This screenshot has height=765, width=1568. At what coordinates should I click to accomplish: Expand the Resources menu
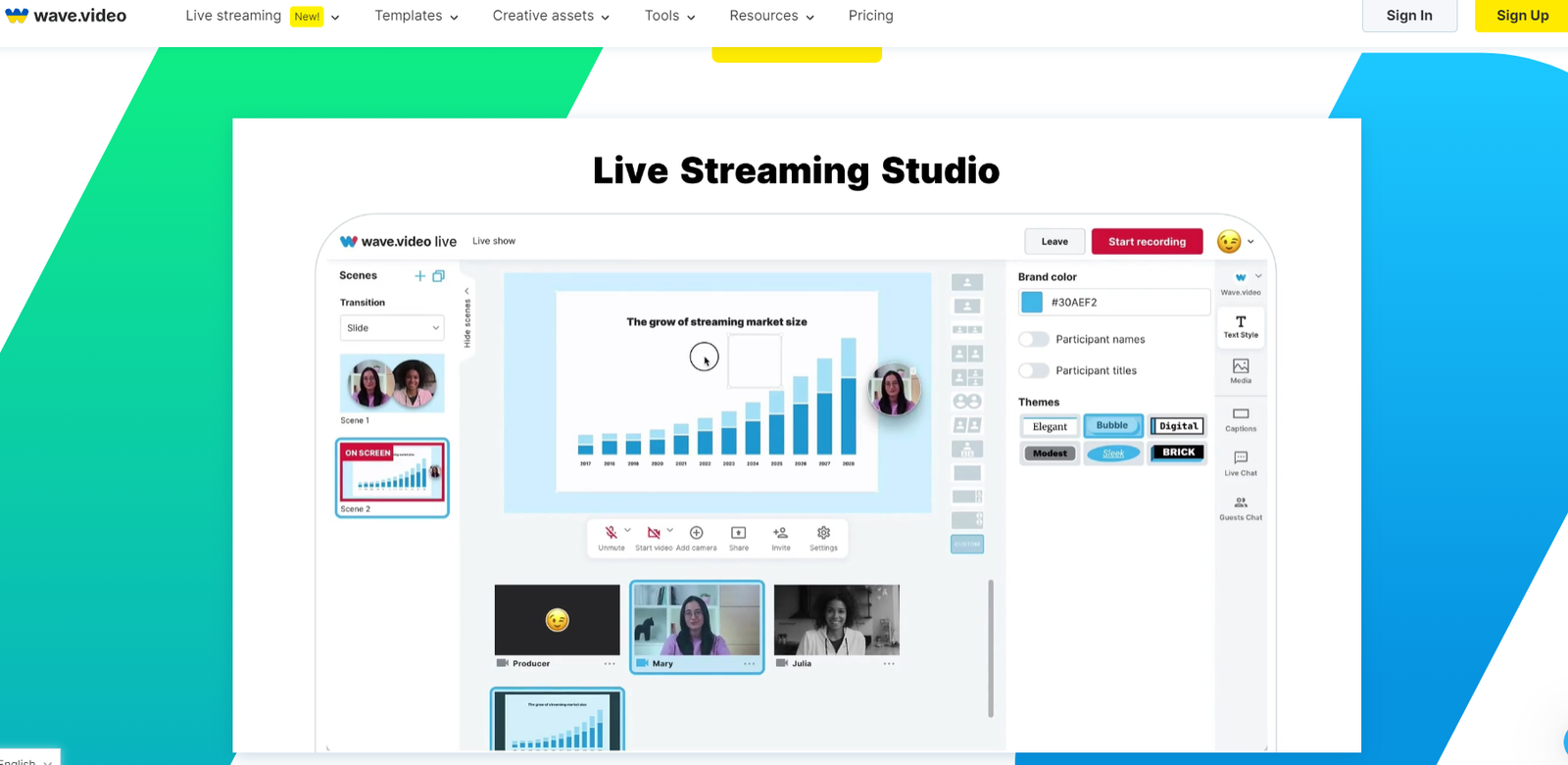tap(772, 16)
